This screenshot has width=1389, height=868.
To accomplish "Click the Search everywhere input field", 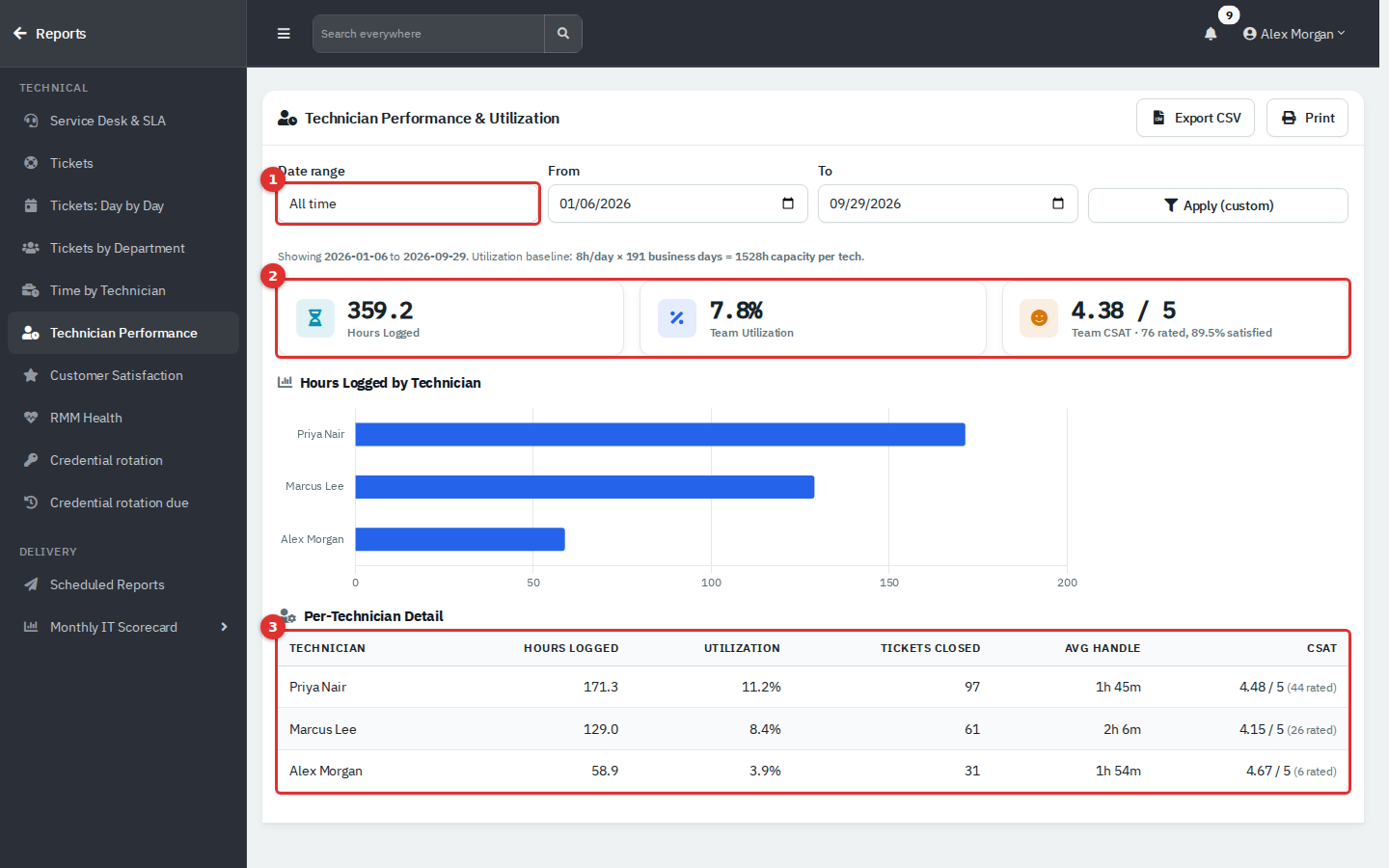I will coord(428,34).
